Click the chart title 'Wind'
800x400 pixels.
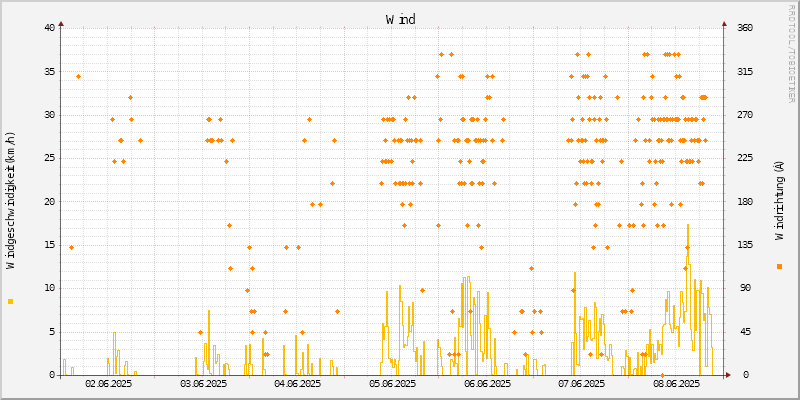click(x=400, y=19)
